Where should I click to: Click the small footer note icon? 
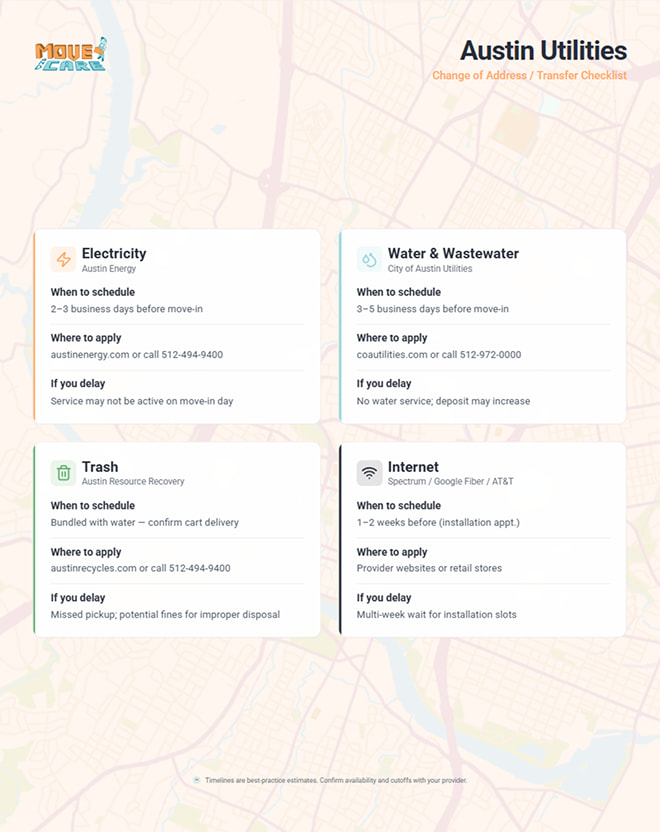pyautogui.click(x=196, y=780)
